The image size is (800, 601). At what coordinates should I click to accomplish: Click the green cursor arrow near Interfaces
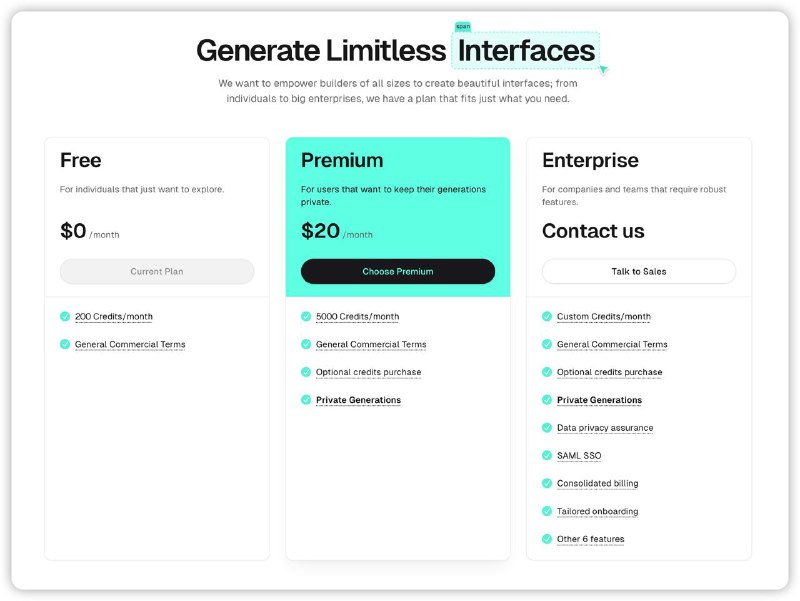coord(603,69)
